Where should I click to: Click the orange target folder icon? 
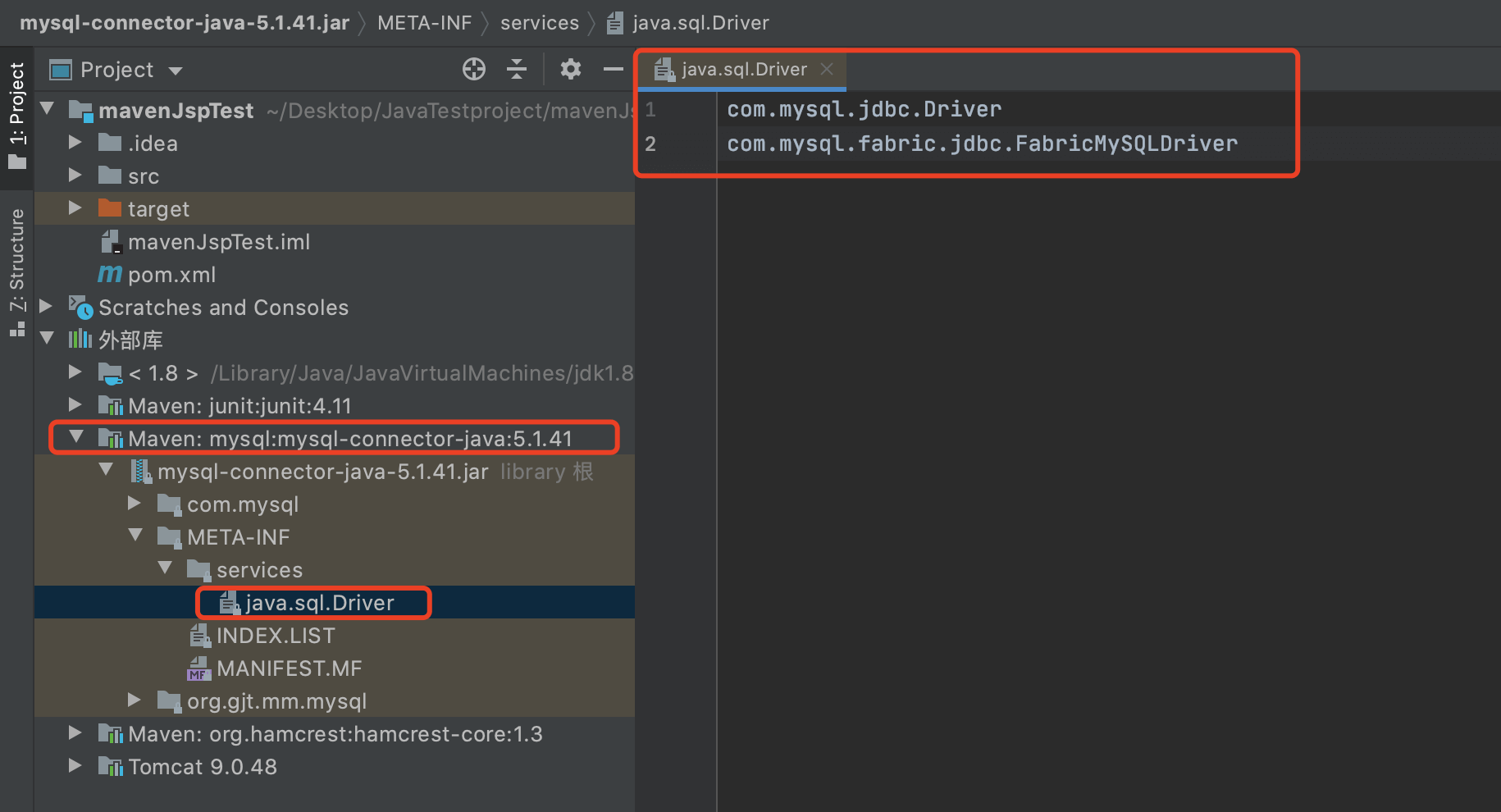pos(110,208)
